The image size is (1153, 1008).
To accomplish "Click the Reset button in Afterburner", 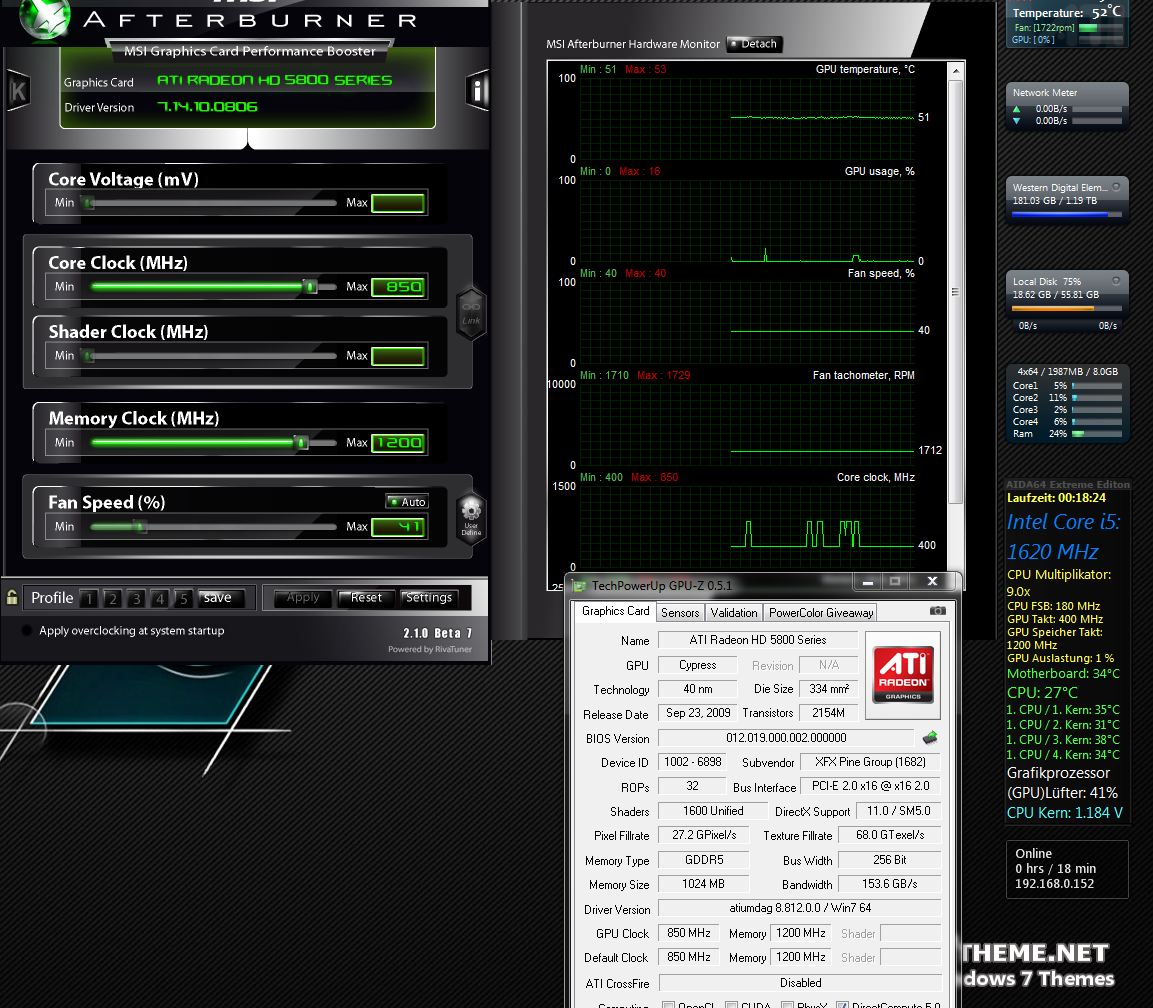I will tap(366, 598).
